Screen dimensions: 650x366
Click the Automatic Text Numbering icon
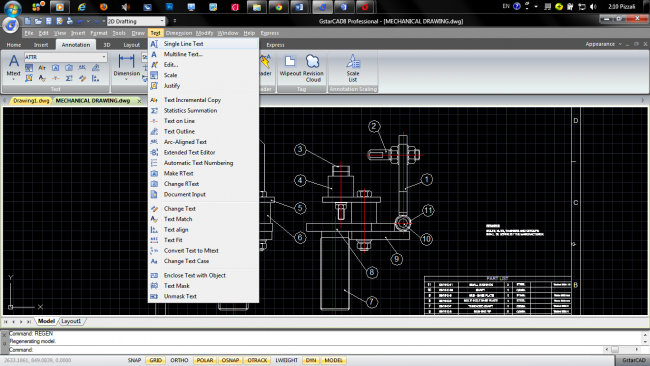[154, 163]
